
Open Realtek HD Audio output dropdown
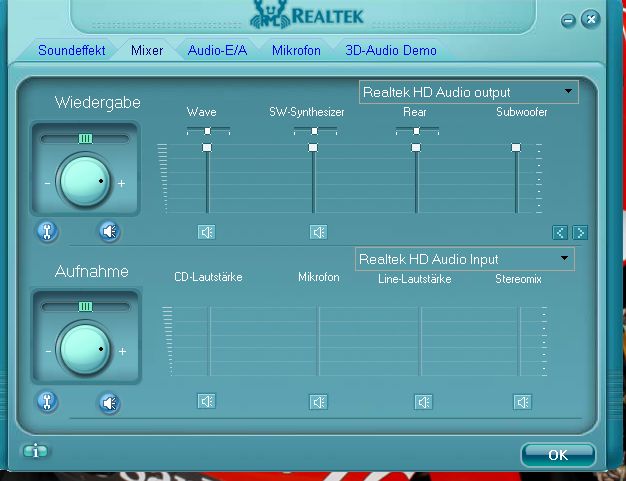click(469, 92)
